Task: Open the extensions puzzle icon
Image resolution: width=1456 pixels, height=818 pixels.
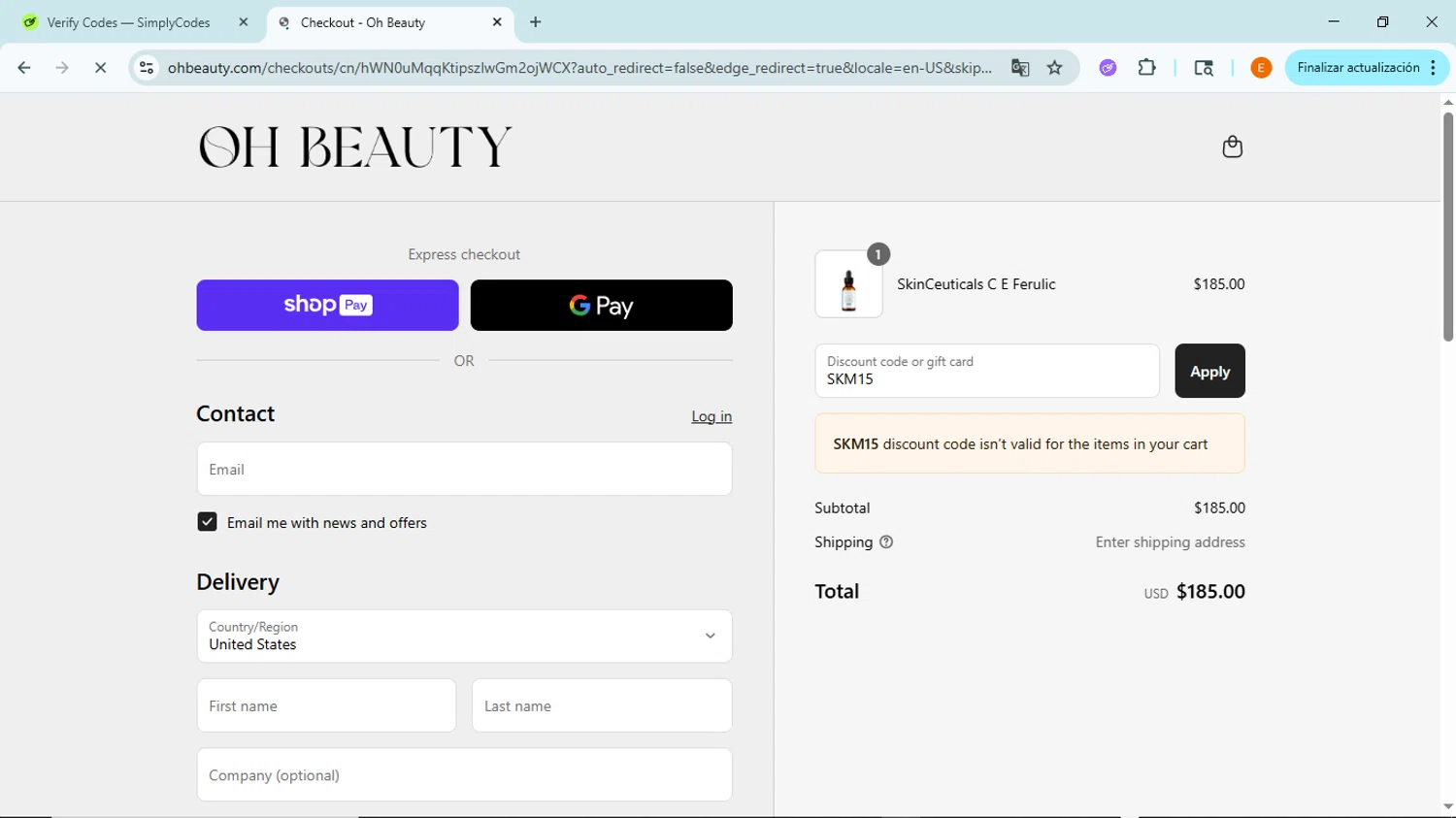Action: click(x=1146, y=68)
